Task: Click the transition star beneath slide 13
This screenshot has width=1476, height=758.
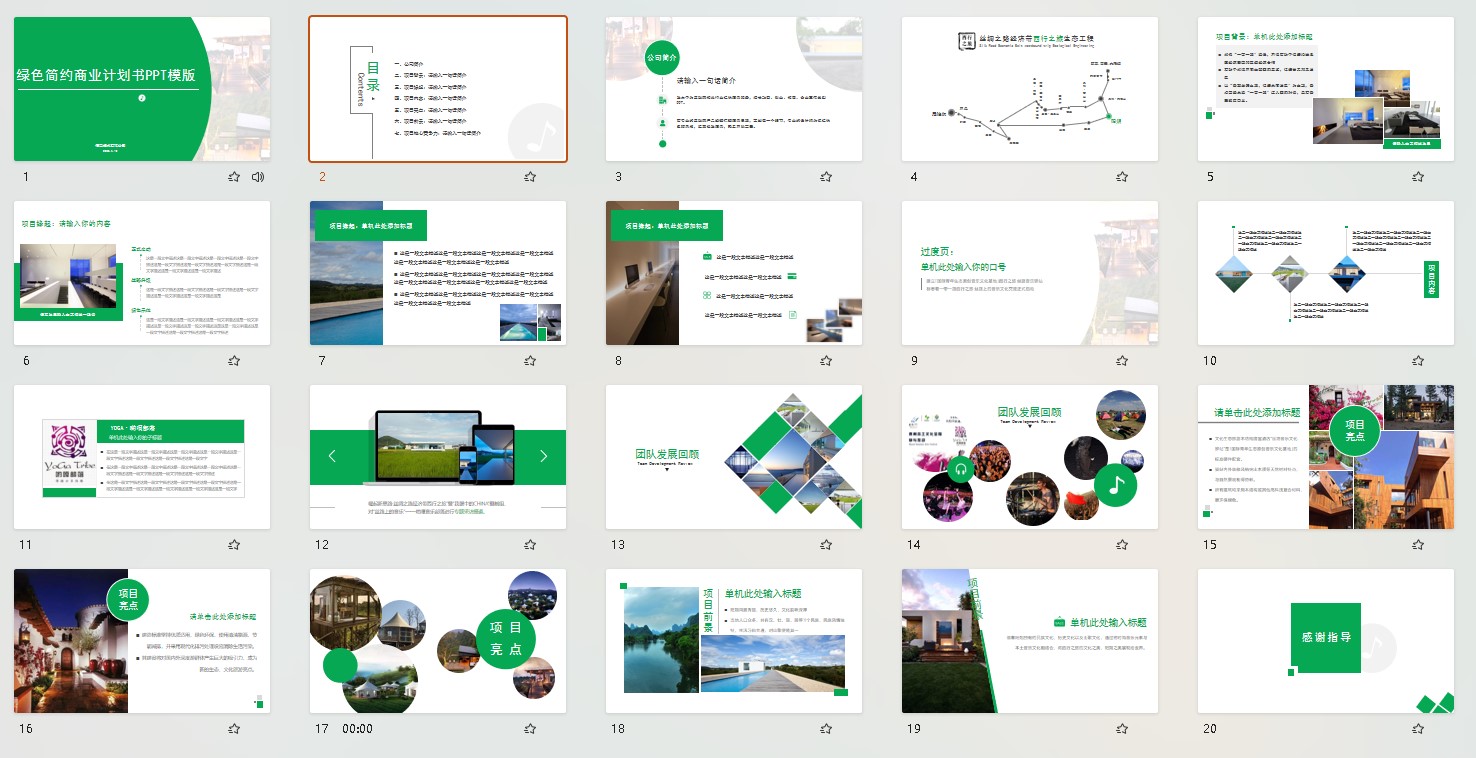Action: coord(826,545)
